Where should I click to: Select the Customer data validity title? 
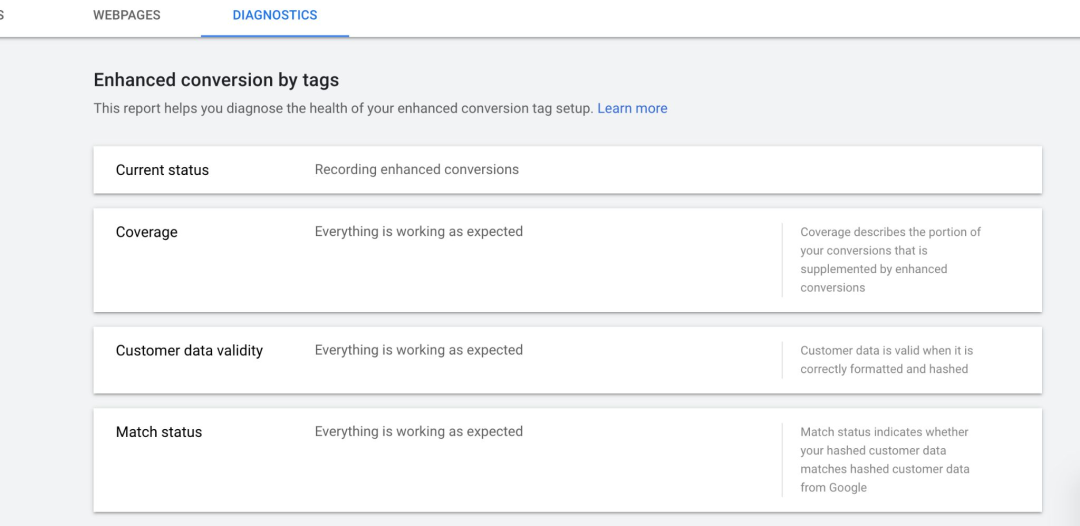tap(189, 351)
